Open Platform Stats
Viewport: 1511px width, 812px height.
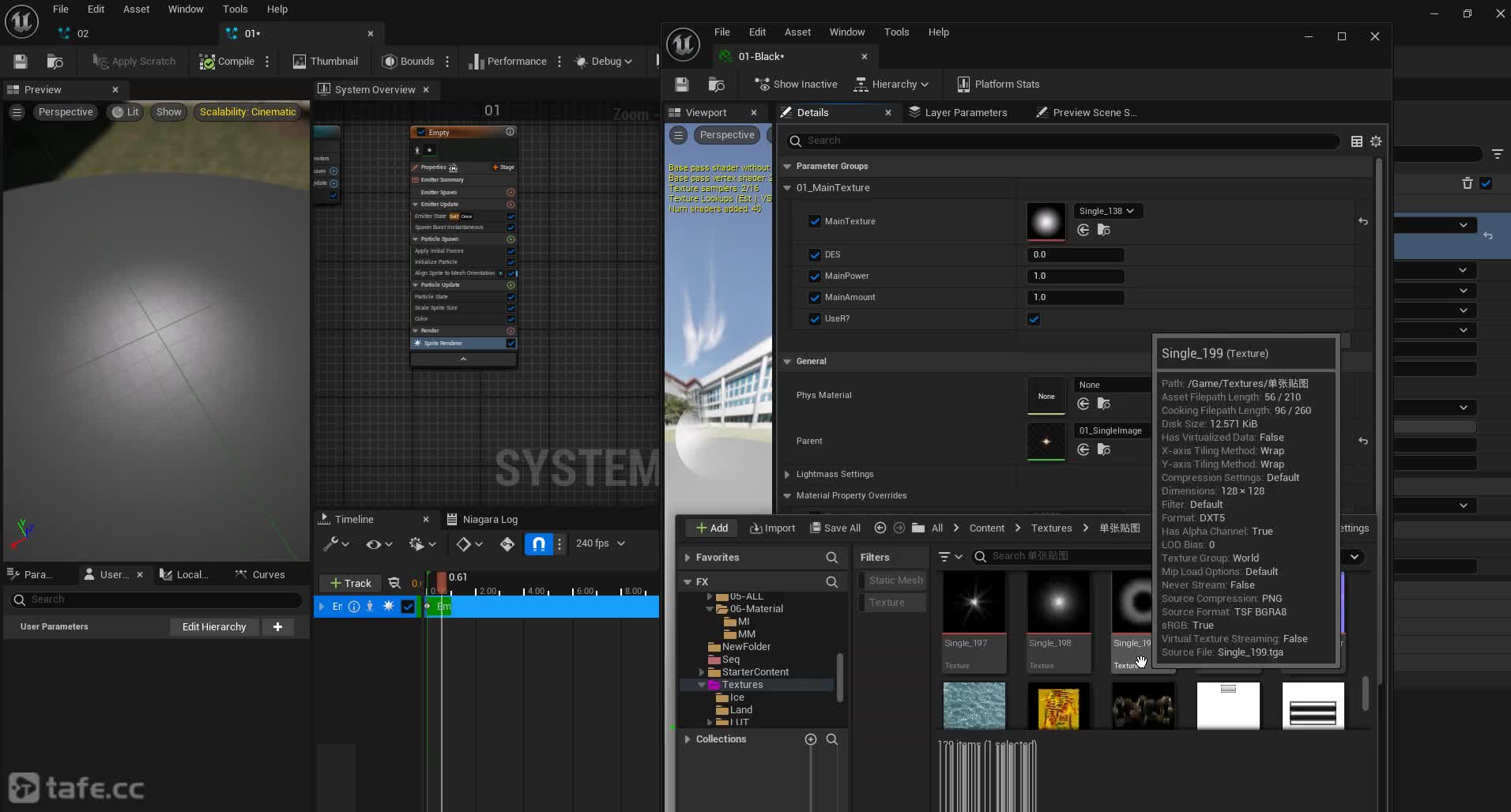click(998, 85)
